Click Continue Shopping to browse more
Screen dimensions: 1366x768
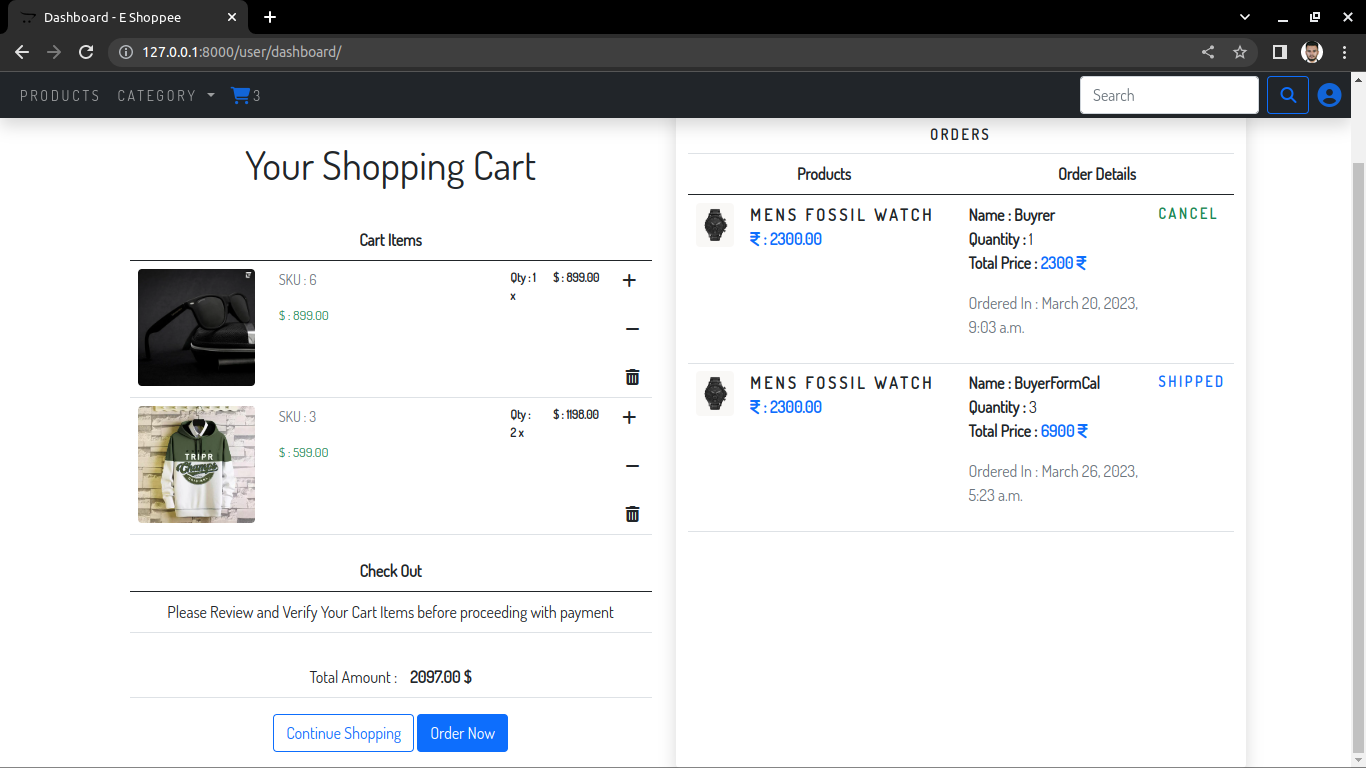coord(343,733)
